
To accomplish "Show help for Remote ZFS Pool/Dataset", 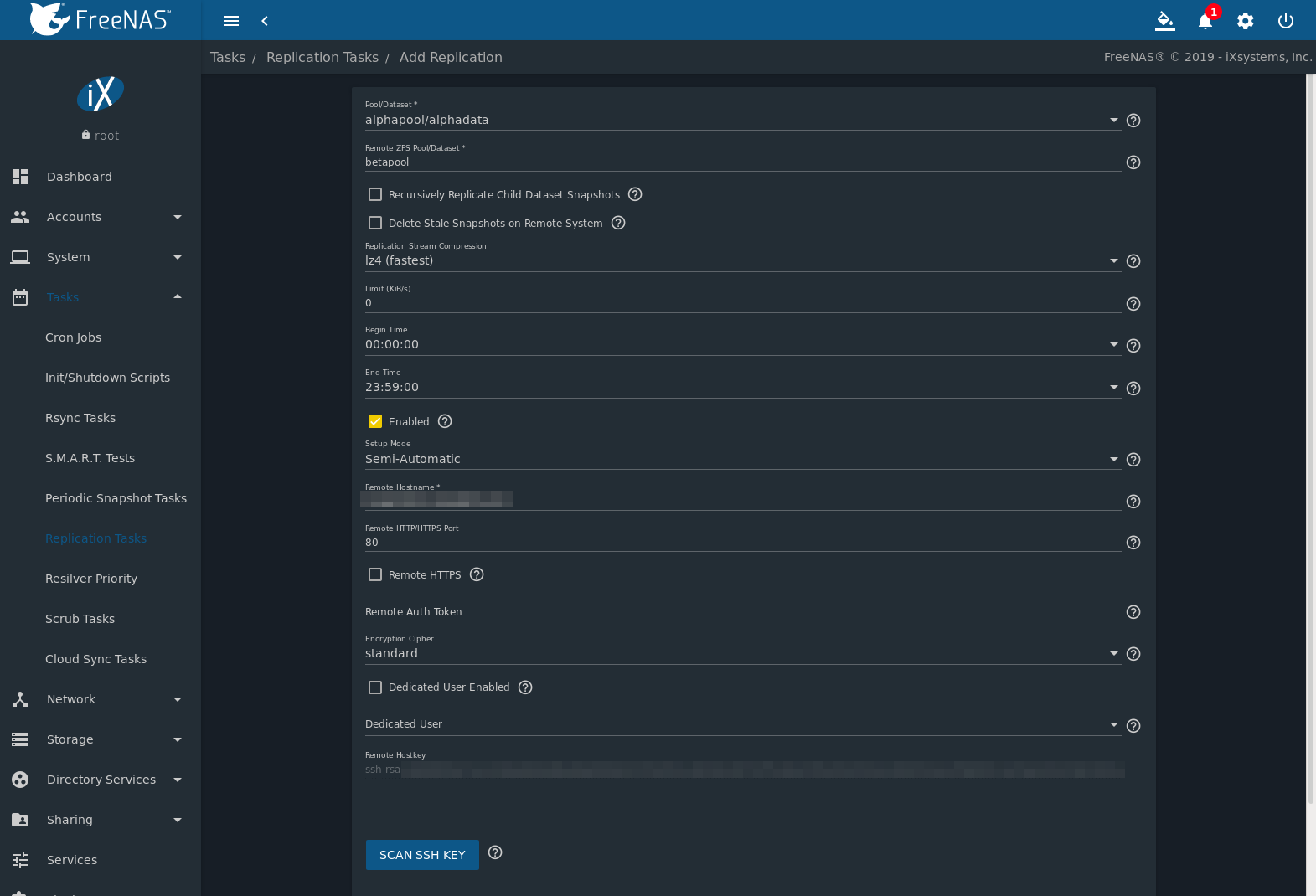I will coord(1133,162).
